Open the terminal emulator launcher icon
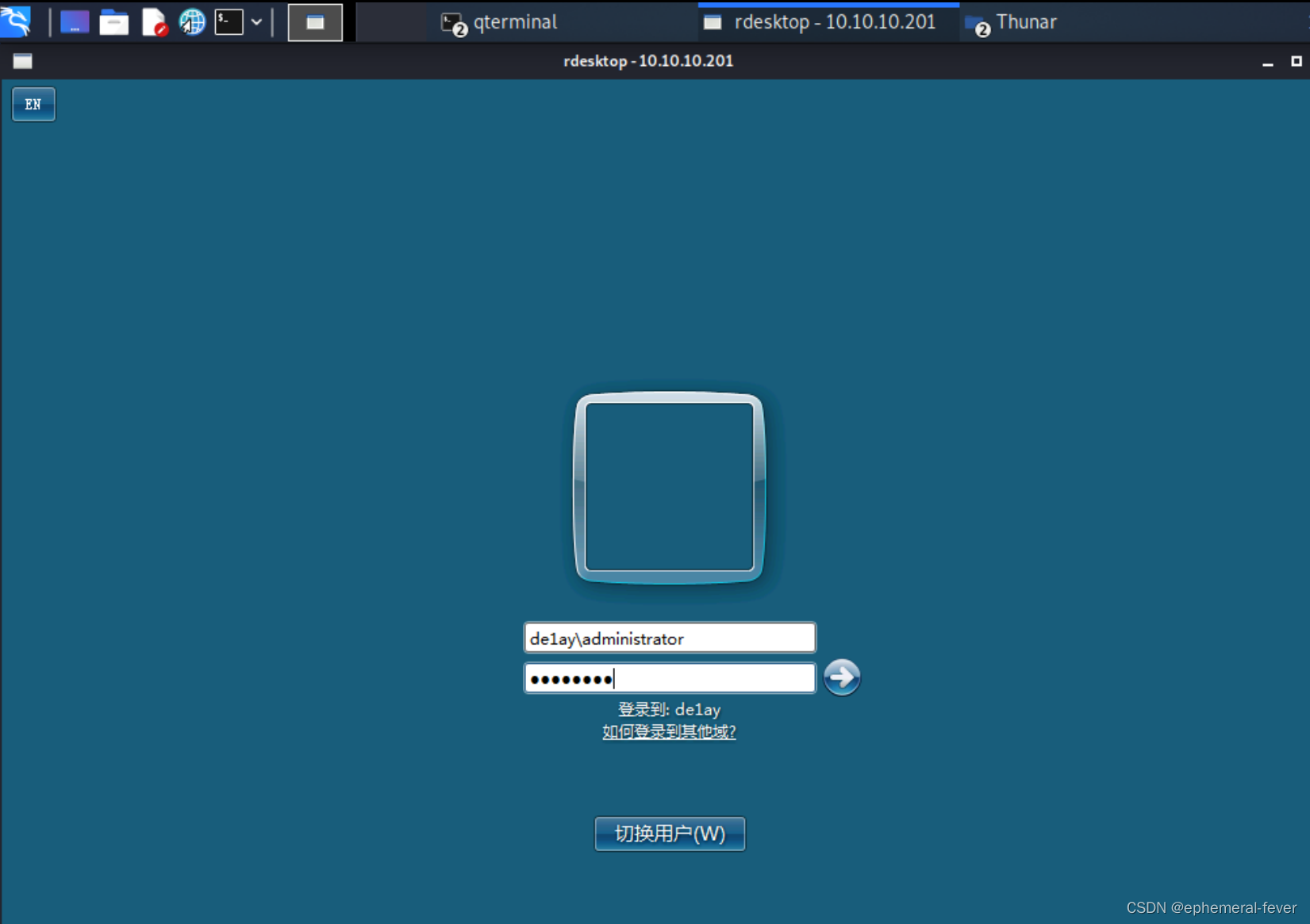Viewport: 1310px width, 924px height. [x=229, y=22]
